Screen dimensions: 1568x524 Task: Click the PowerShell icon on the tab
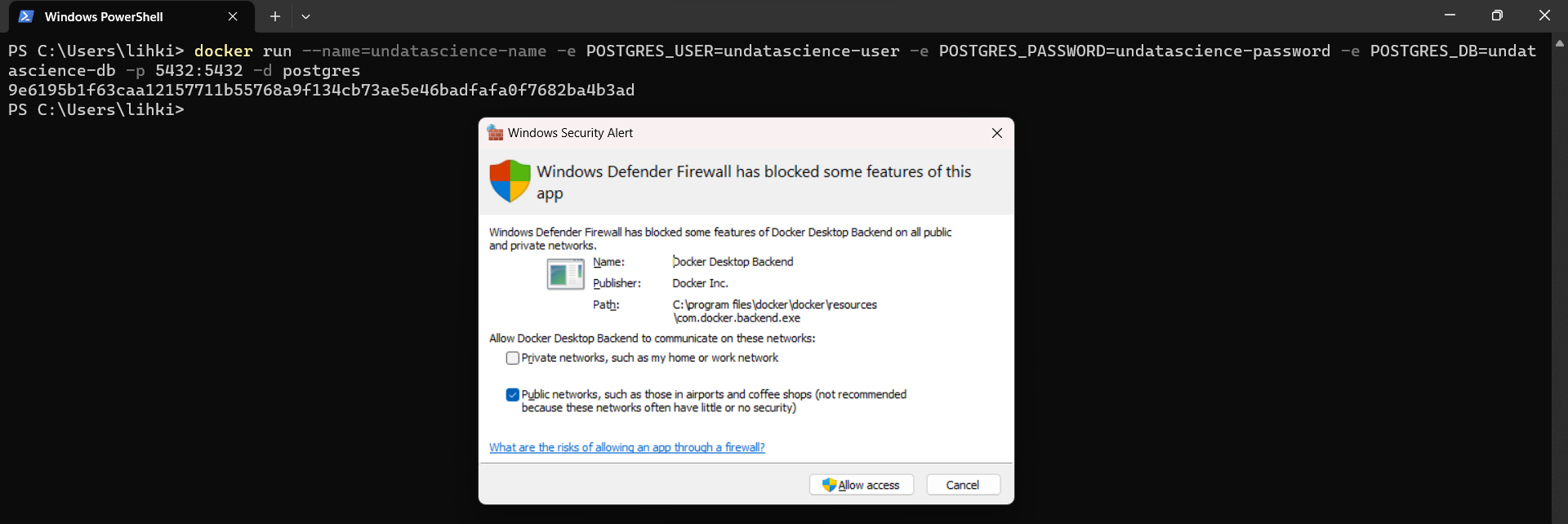click(26, 16)
